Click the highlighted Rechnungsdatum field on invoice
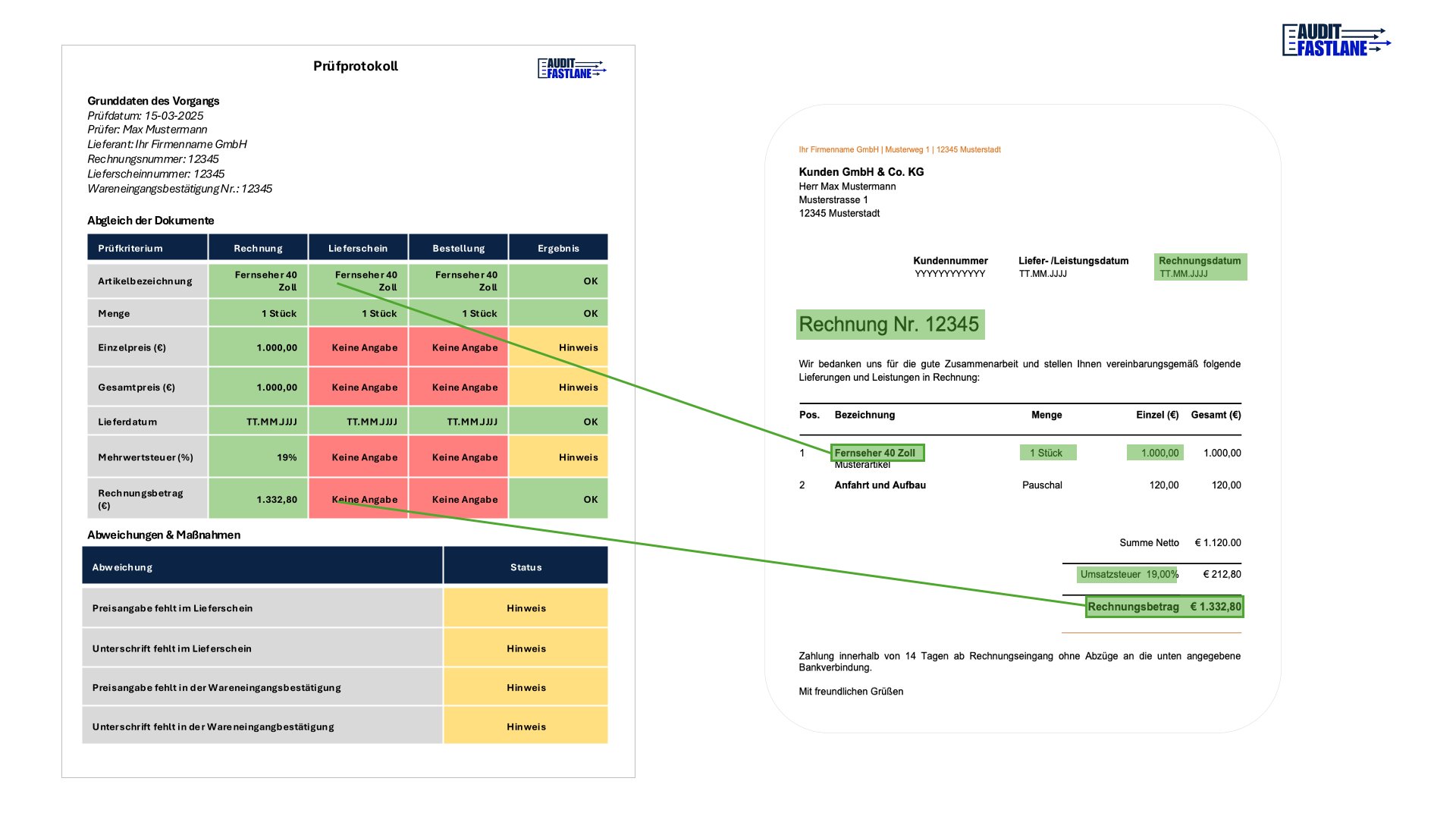 pos(1200,267)
